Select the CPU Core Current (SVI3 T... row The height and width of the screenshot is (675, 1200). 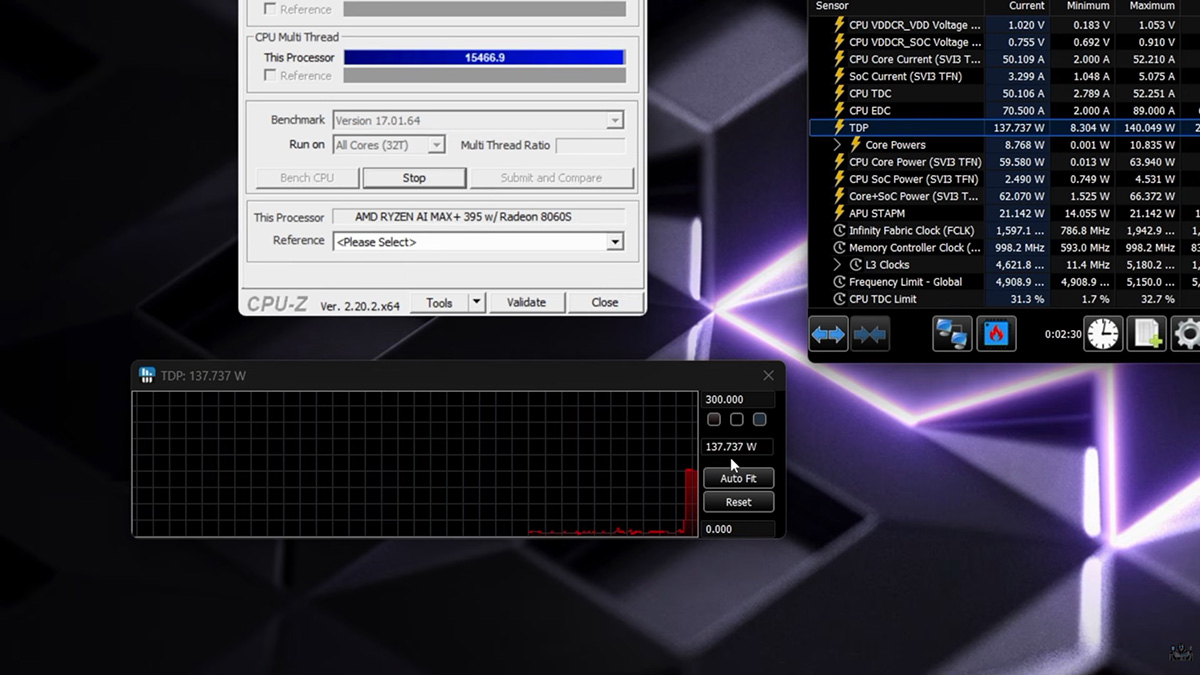(x=1004, y=59)
